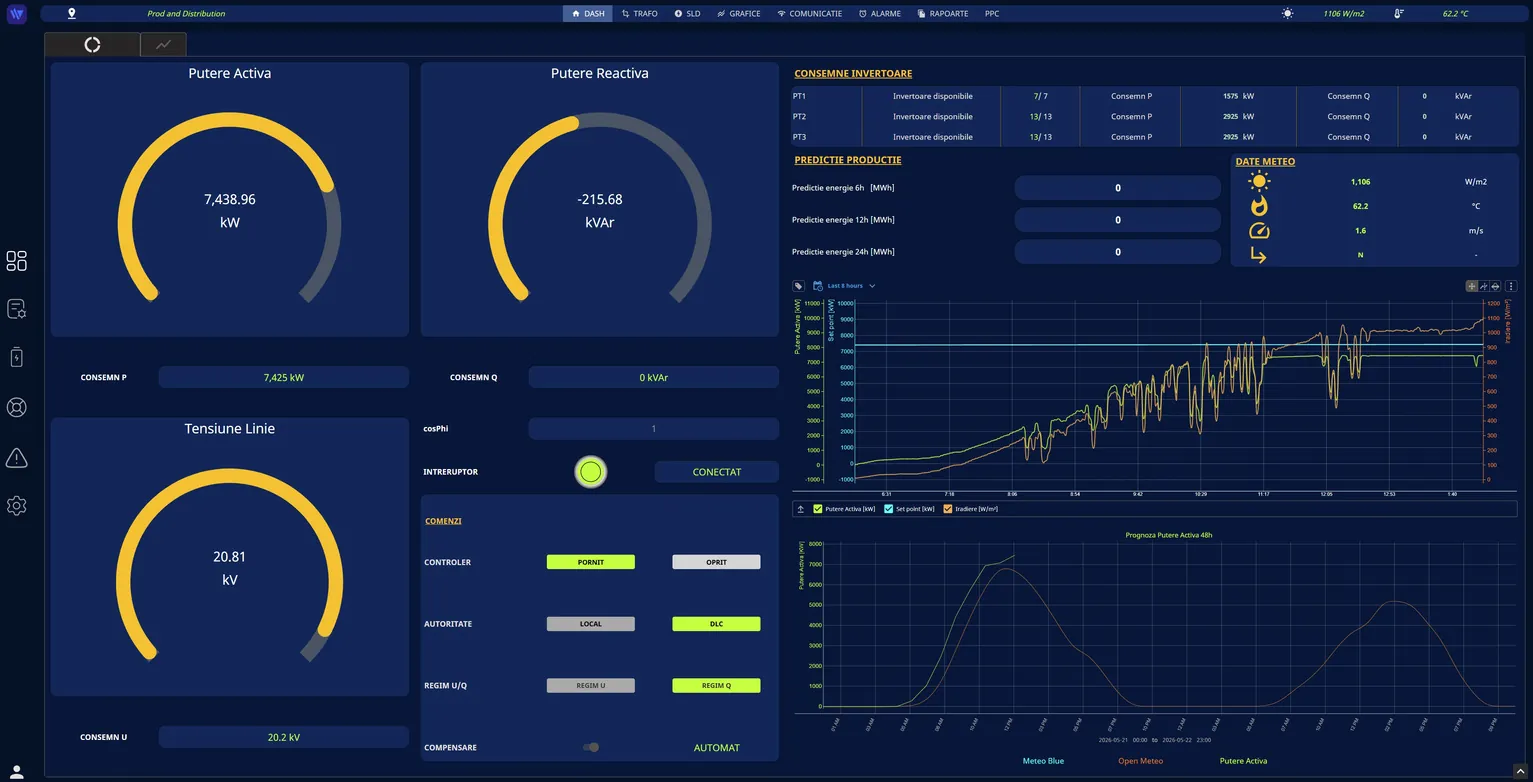The width and height of the screenshot is (1533, 782).
Task: Open the dashboard grid icon in sidebar
Action: tap(16, 261)
